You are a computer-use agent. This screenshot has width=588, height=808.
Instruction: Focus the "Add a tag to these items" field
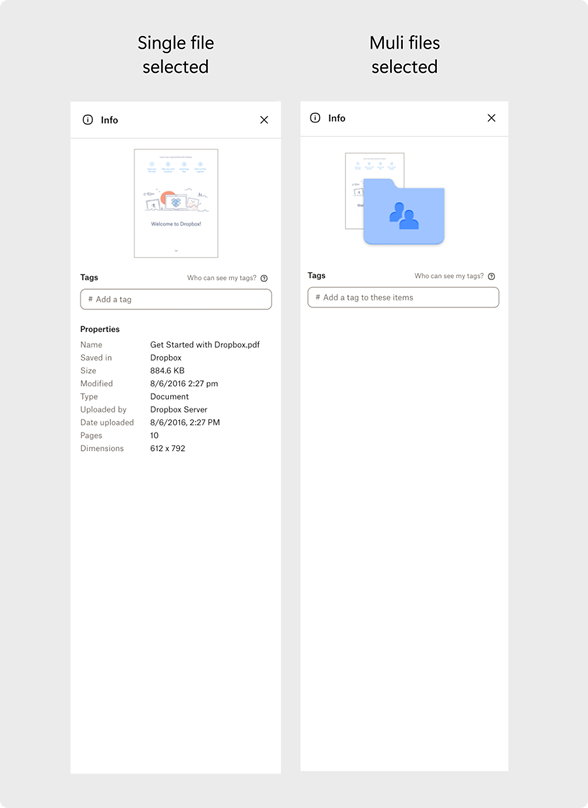(x=403, y=297)
